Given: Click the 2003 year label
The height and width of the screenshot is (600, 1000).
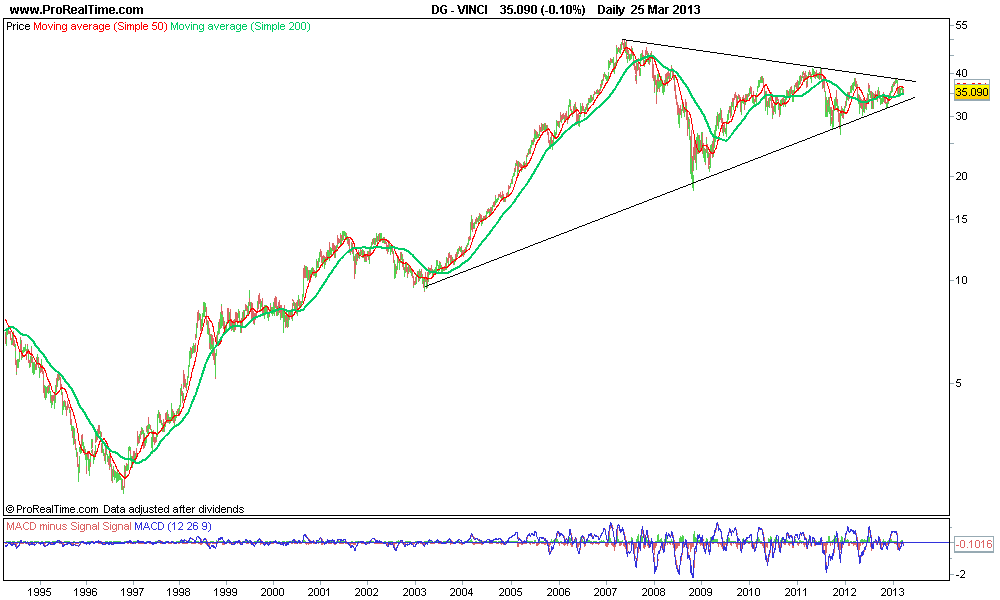Looking at the screenshot, I should point(415,591).
